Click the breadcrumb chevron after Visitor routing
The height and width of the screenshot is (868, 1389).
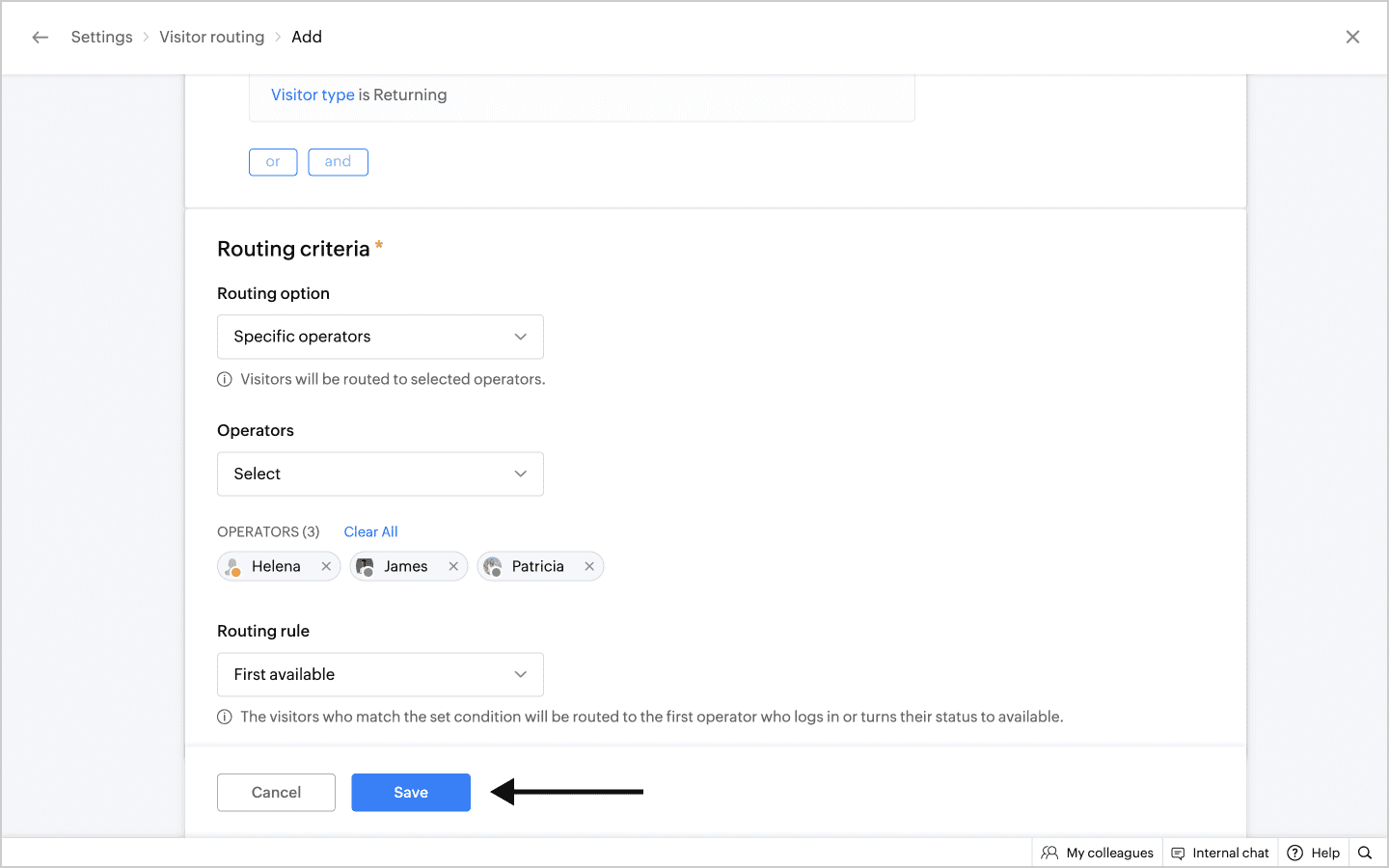278,37
